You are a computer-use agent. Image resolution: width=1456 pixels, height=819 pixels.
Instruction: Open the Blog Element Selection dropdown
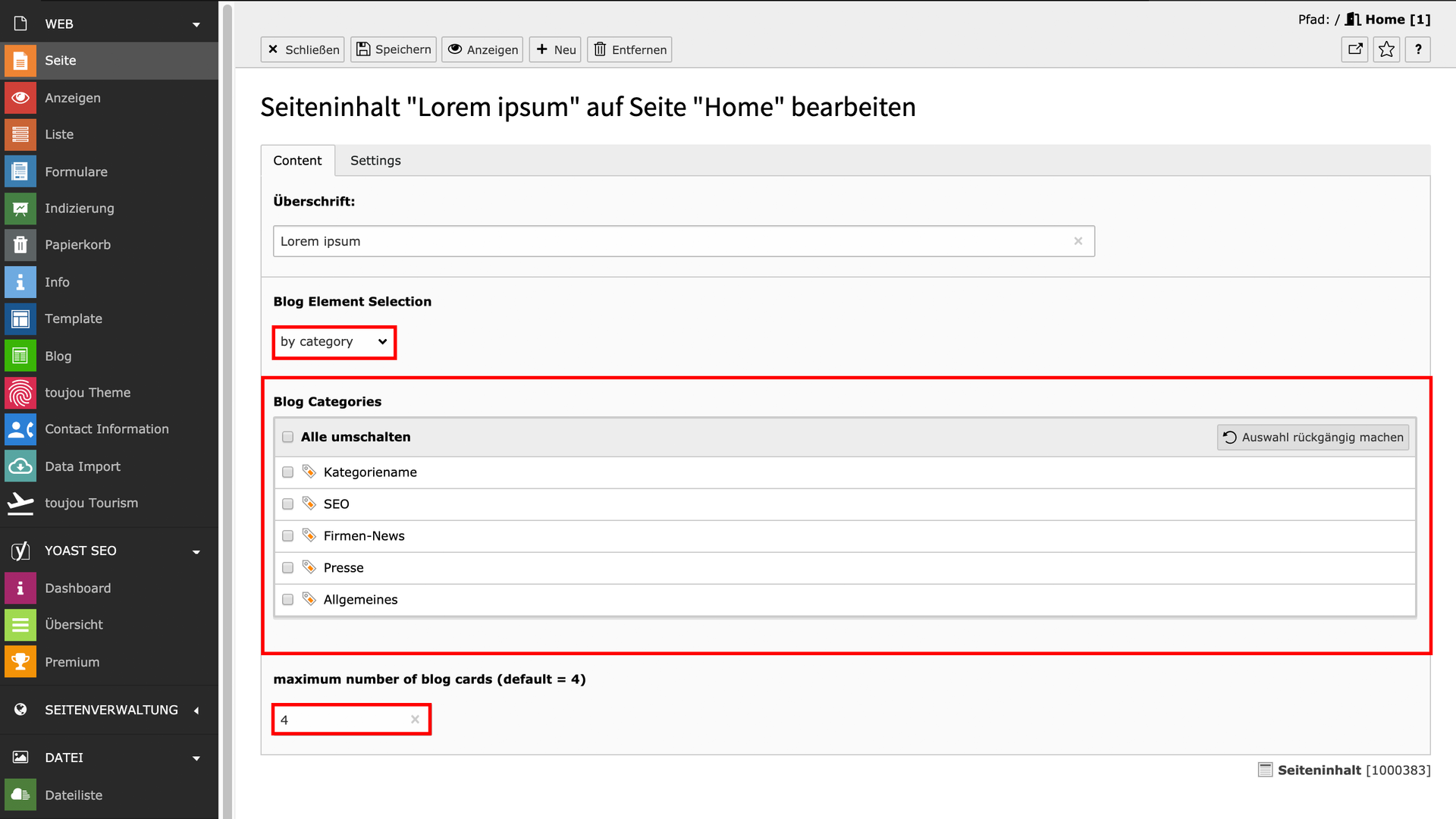coord(334,342)
